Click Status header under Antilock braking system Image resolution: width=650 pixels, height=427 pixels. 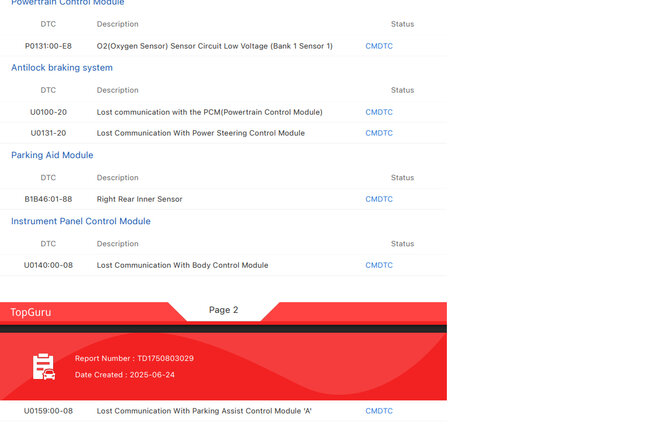tap(403, 90)
